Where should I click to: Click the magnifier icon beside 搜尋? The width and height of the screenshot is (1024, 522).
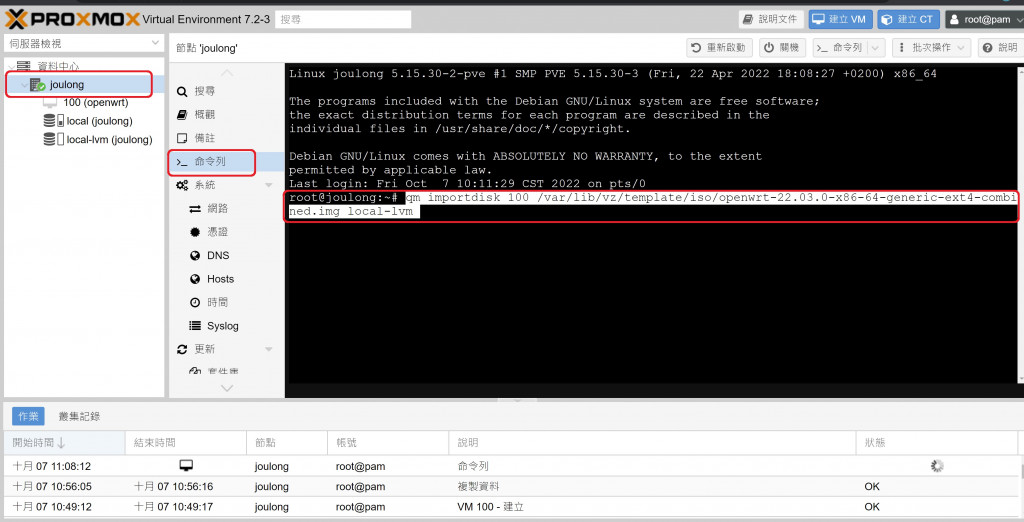tap(182, 91)
